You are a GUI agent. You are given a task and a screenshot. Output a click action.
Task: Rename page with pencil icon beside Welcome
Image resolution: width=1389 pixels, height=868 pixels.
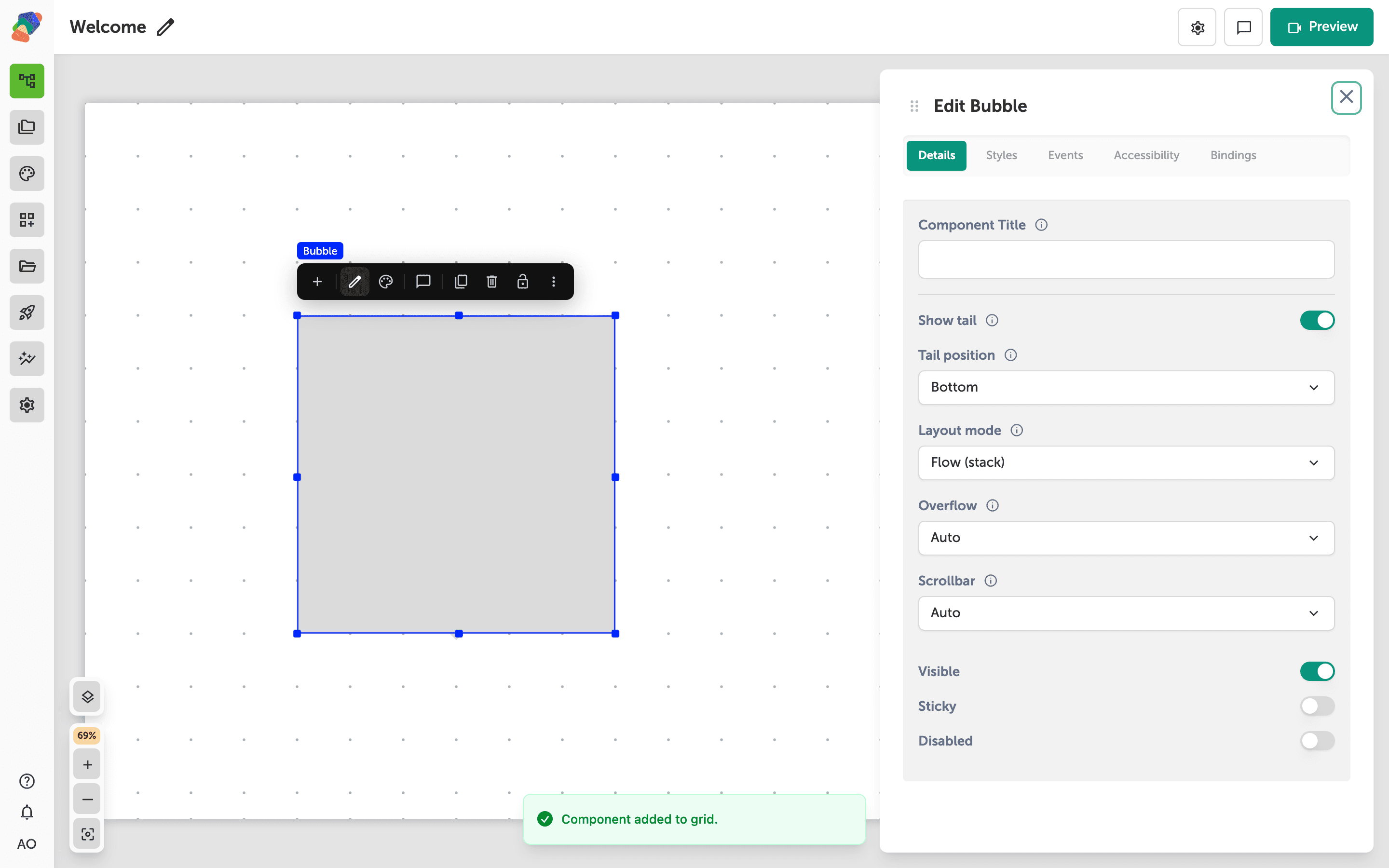click(165, 27)
